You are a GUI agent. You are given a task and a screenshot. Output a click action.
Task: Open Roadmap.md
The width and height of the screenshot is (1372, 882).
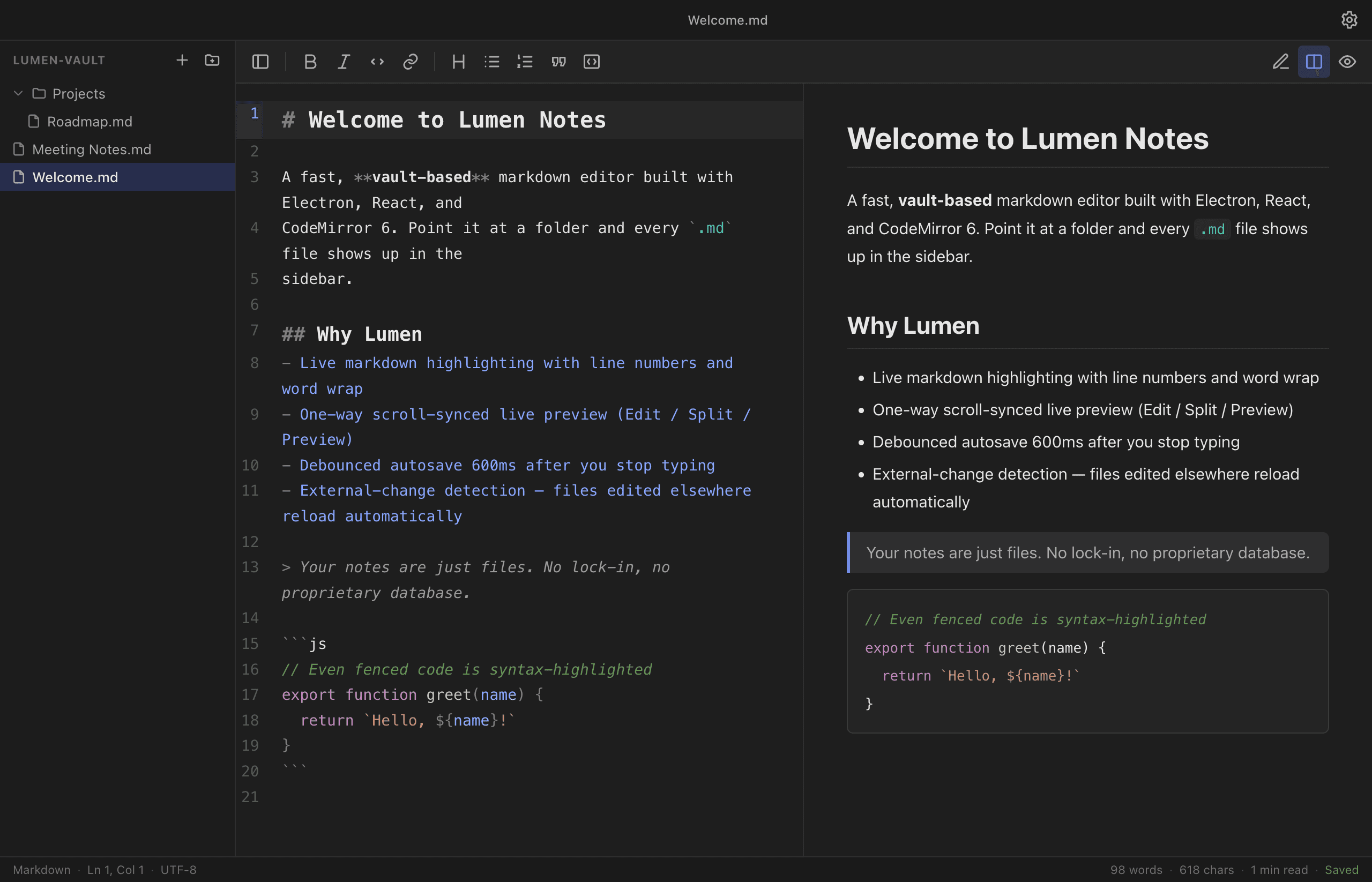tap(117, 122)
